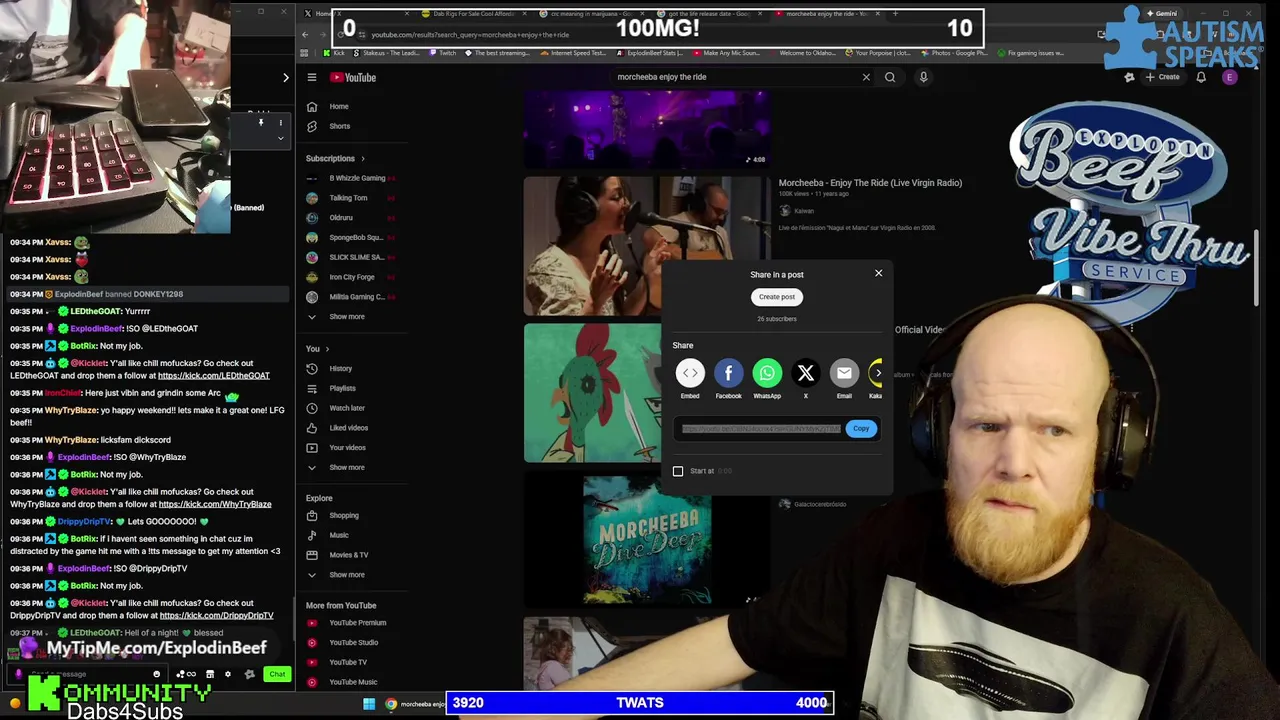1280x720 pixels.
Task: Share to Facebook
Action: point(728,373)
